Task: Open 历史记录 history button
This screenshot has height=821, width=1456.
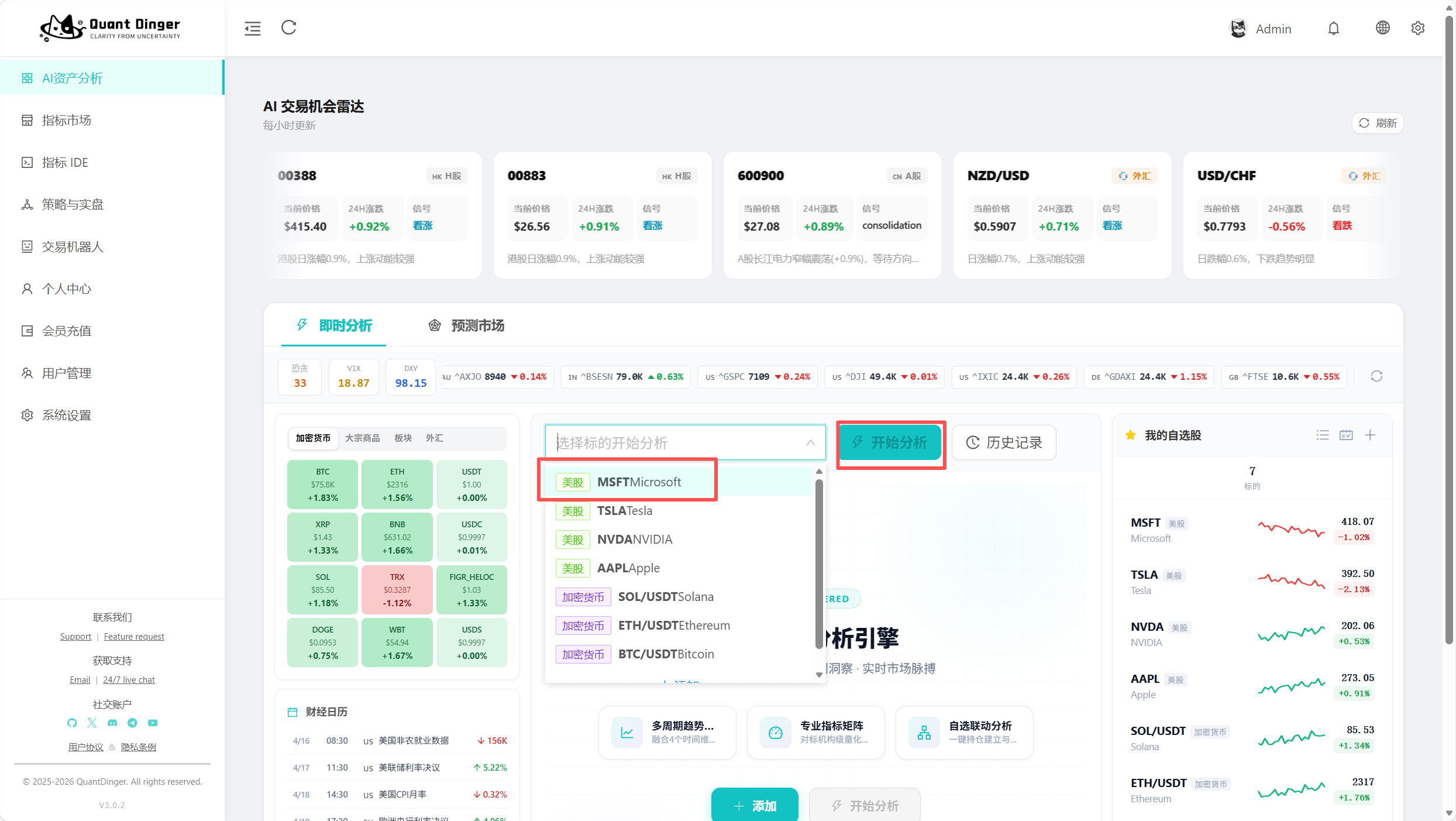Action: [1004, 442]
